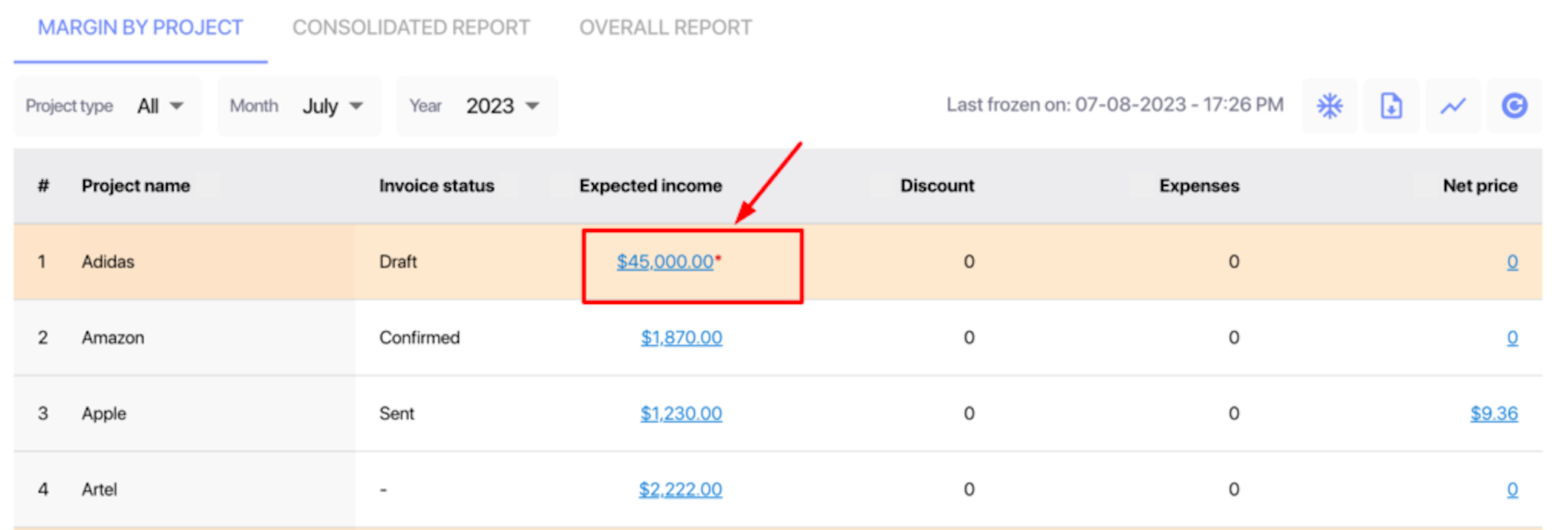Screen dimensions: 1568x530
Task: Open Apple expected income $1,230.00 link
Action: point(681,414)
